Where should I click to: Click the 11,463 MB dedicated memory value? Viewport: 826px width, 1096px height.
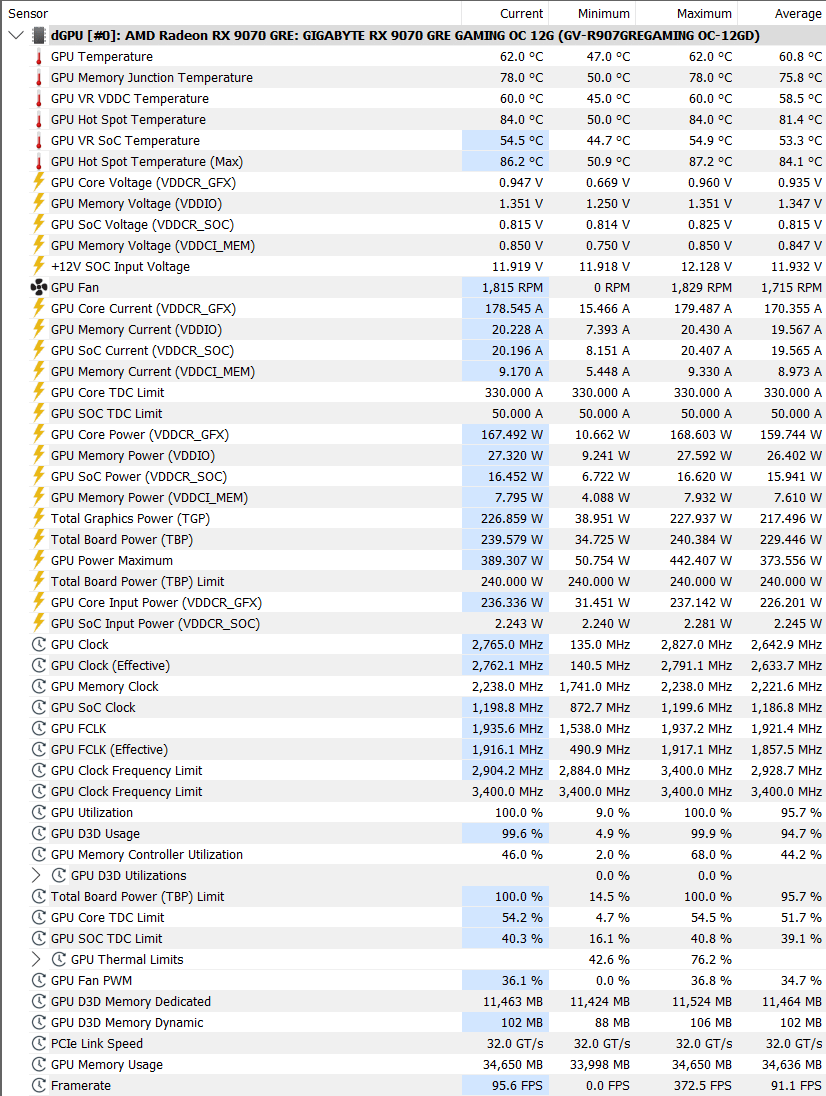coord(513,1002)
